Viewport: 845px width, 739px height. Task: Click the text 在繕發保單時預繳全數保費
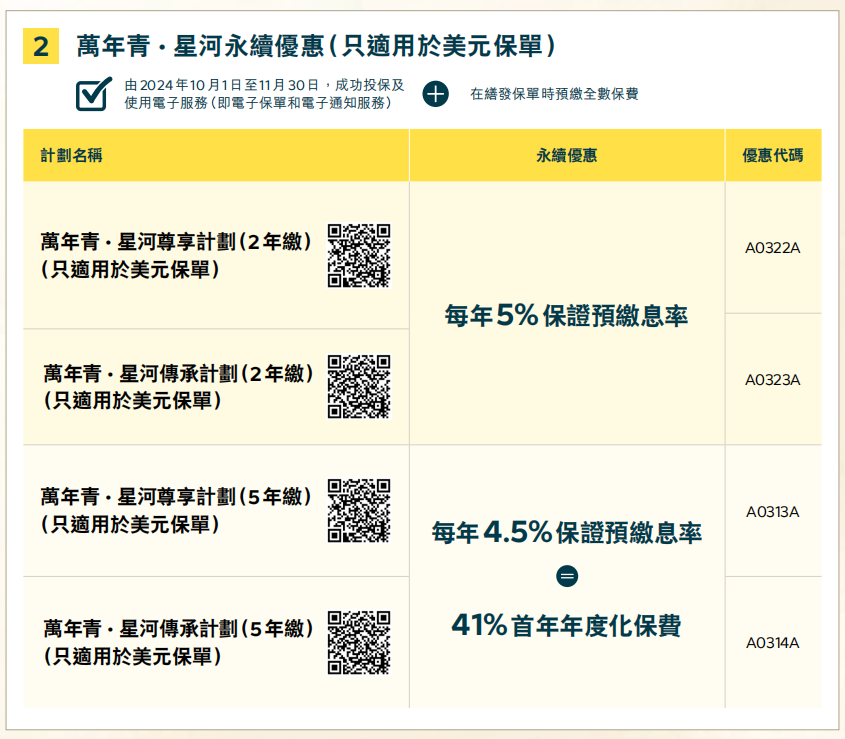554,94
